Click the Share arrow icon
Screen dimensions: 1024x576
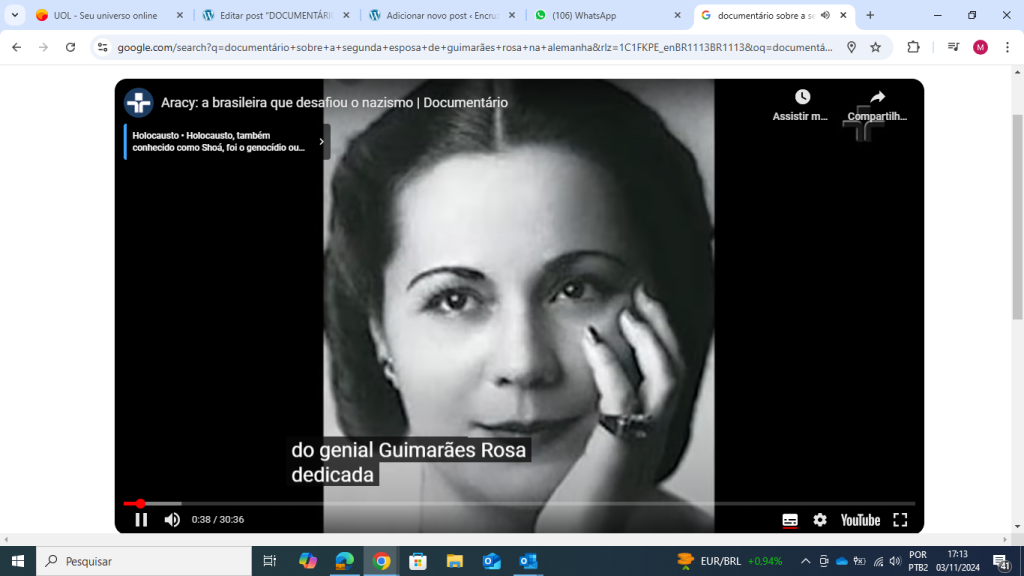pyautogui.click(x=877, y=97)
